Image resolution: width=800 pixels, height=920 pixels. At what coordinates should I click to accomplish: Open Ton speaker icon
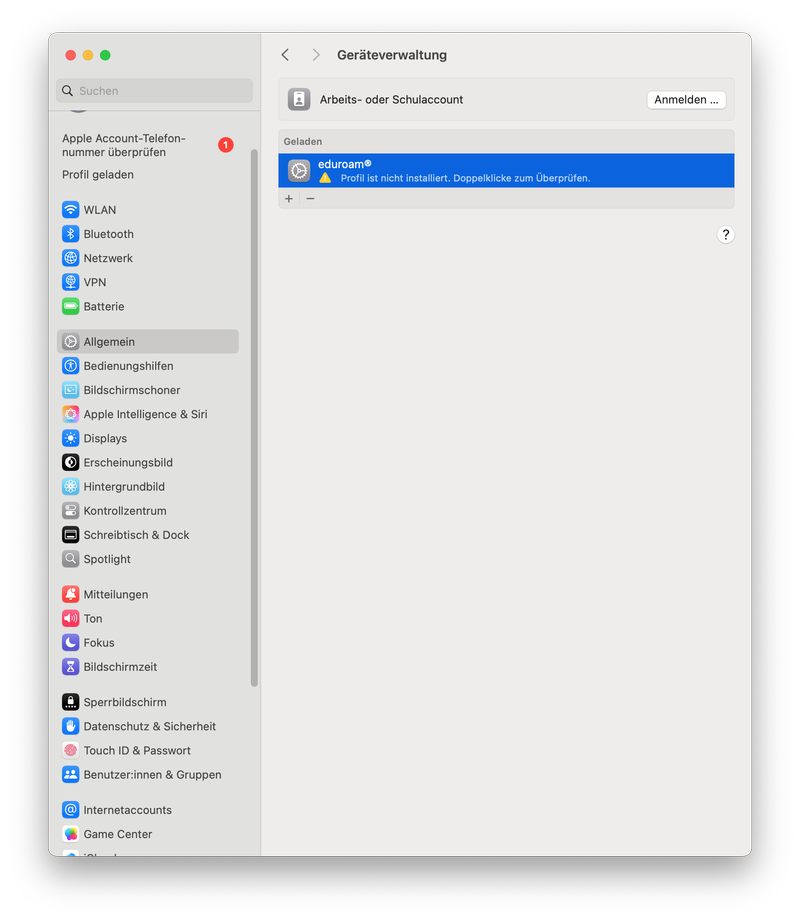coord(70,618)
